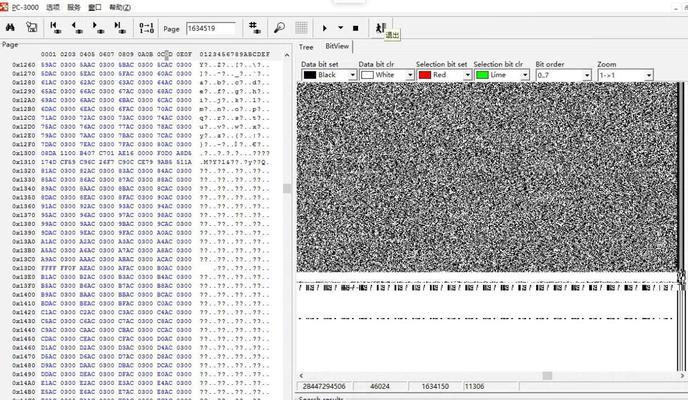Click the noise bitmap in BitView
The image size is (688, 400).
pyautogui.click(x=487, y=177)
